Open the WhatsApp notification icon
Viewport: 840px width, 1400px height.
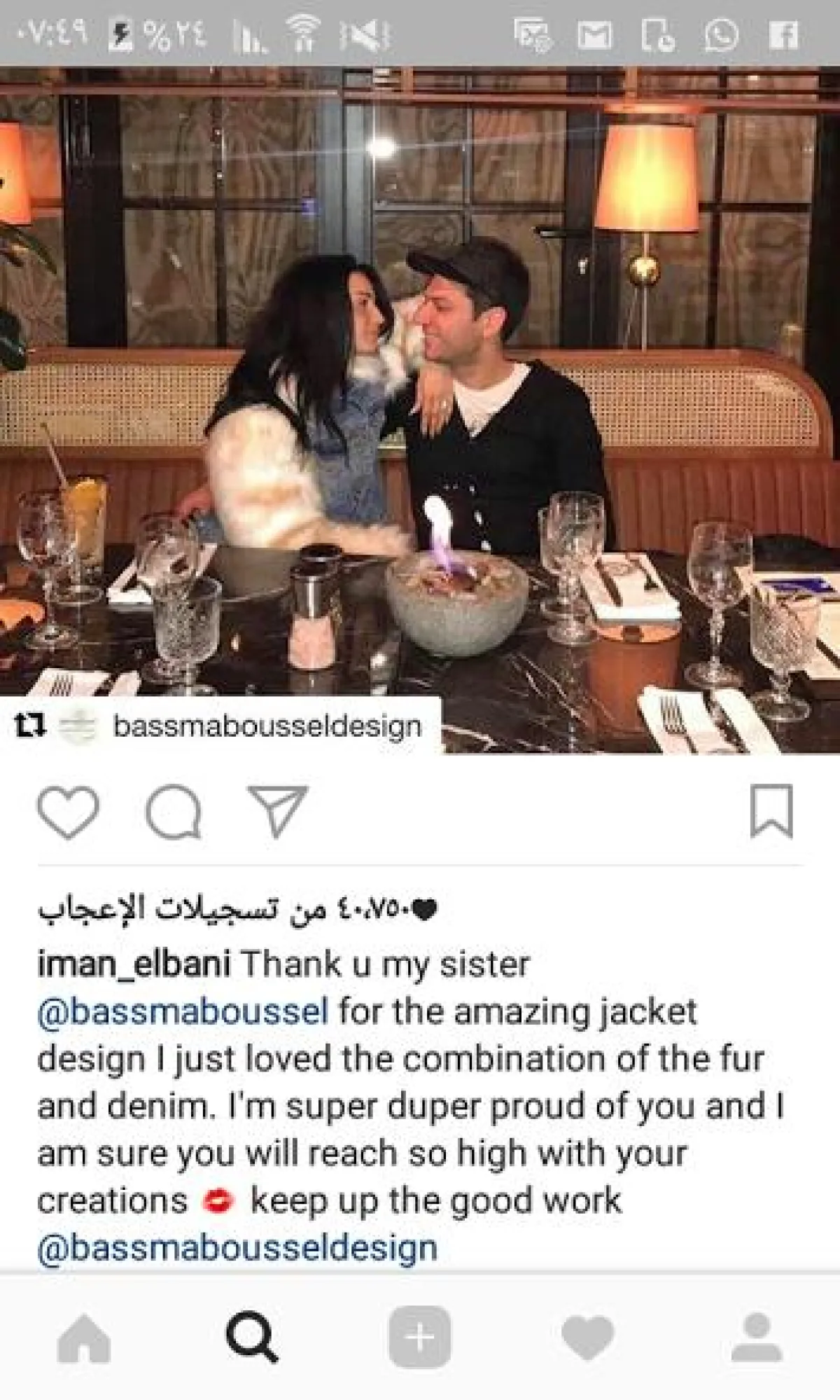click(721, 35)
